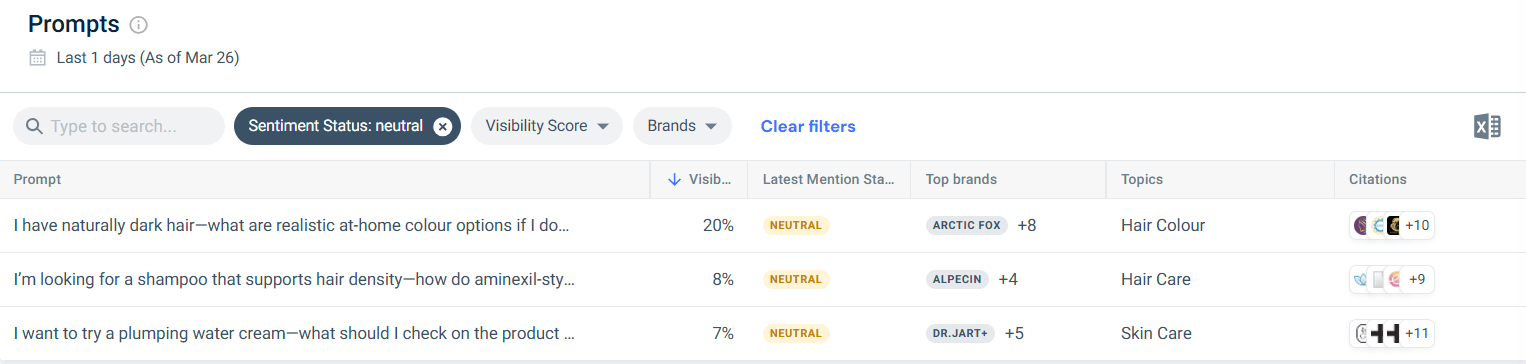The width and height of the screenshot is (1526, 364).
Task: Open the plumping water cream prompt
Action: tap(294, 334)
